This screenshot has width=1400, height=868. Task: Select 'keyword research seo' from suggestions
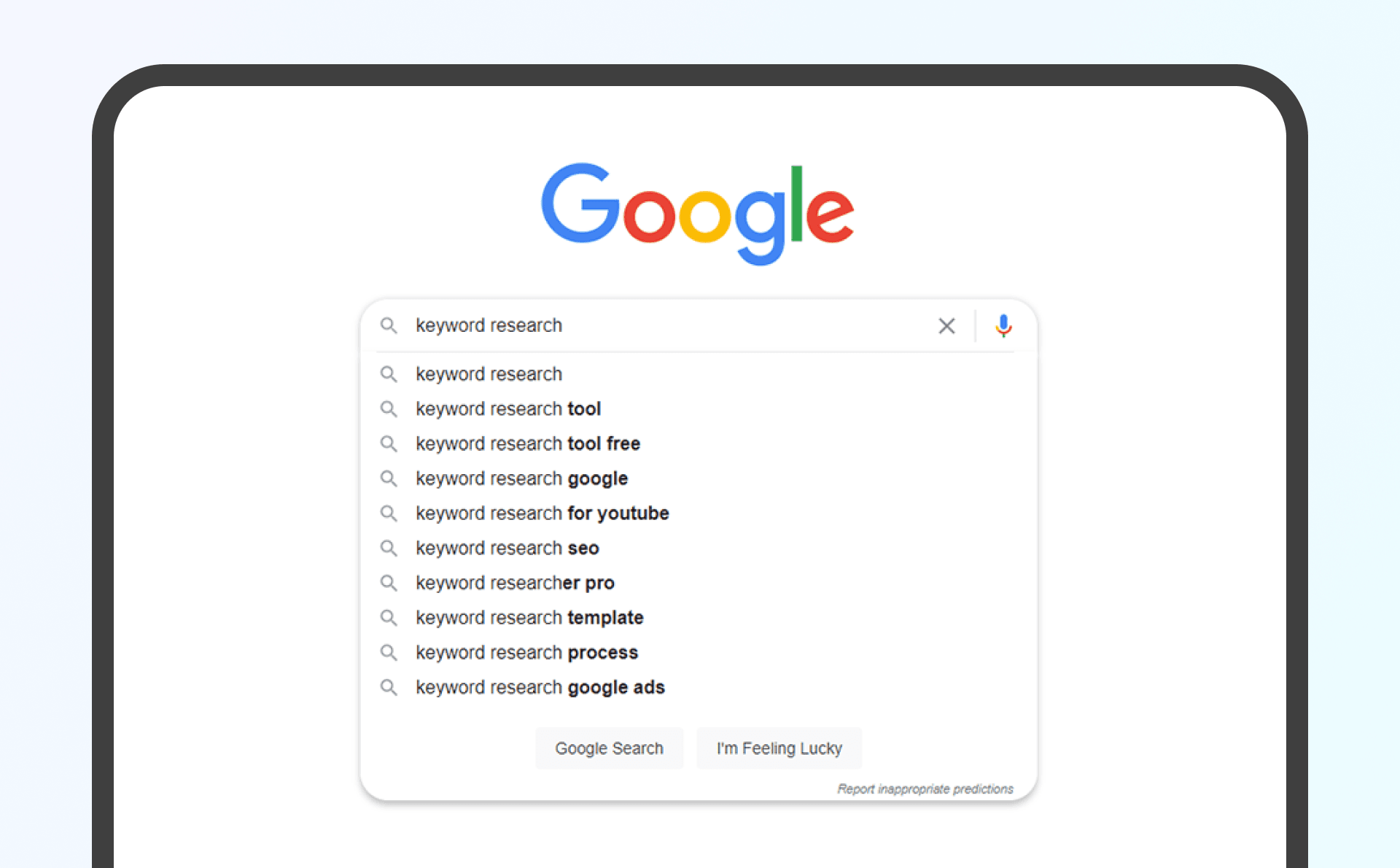[507, 548]
